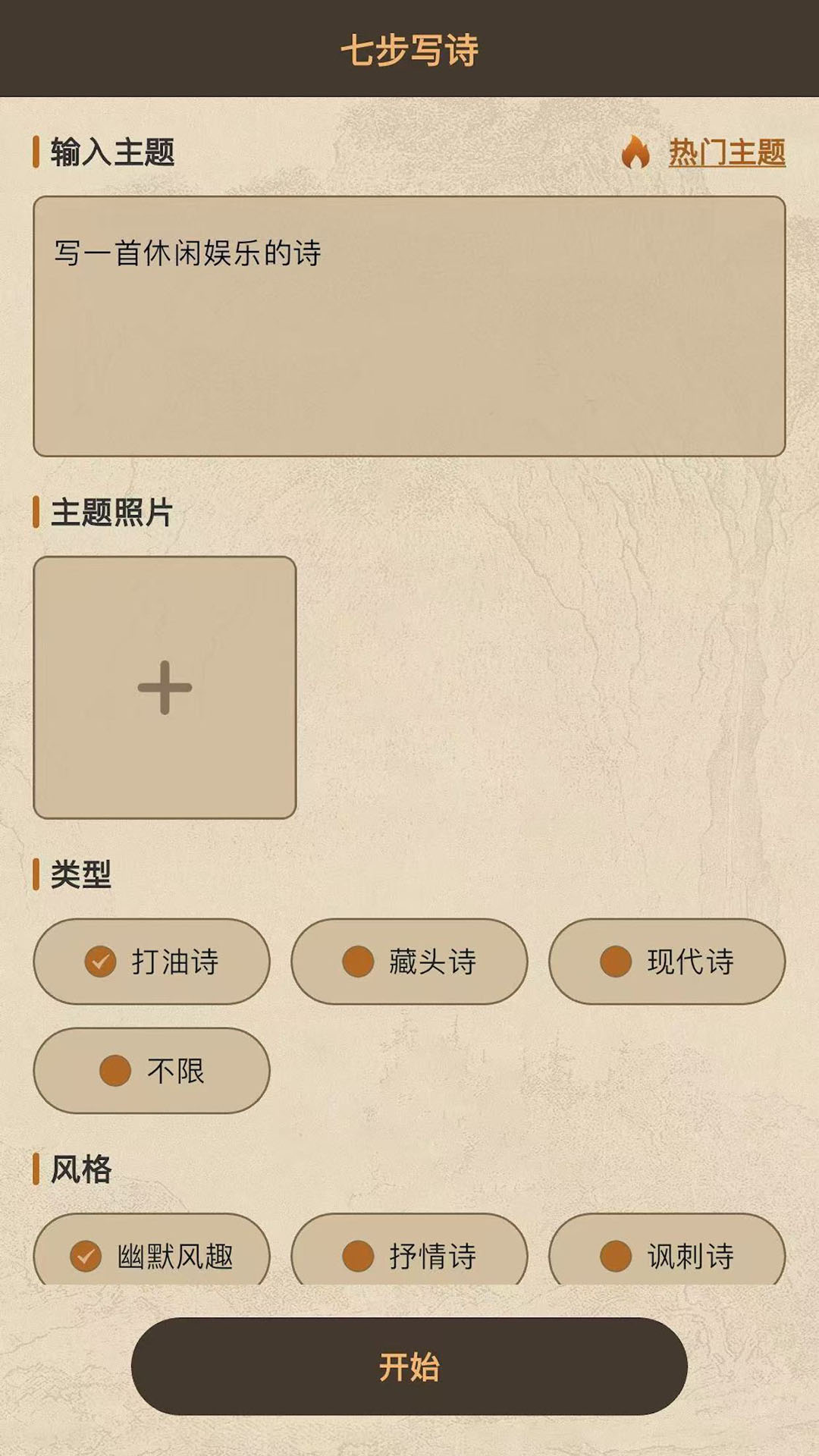Select the 藏头诗 poem type

pyautogui.click(x=409, y=962)
